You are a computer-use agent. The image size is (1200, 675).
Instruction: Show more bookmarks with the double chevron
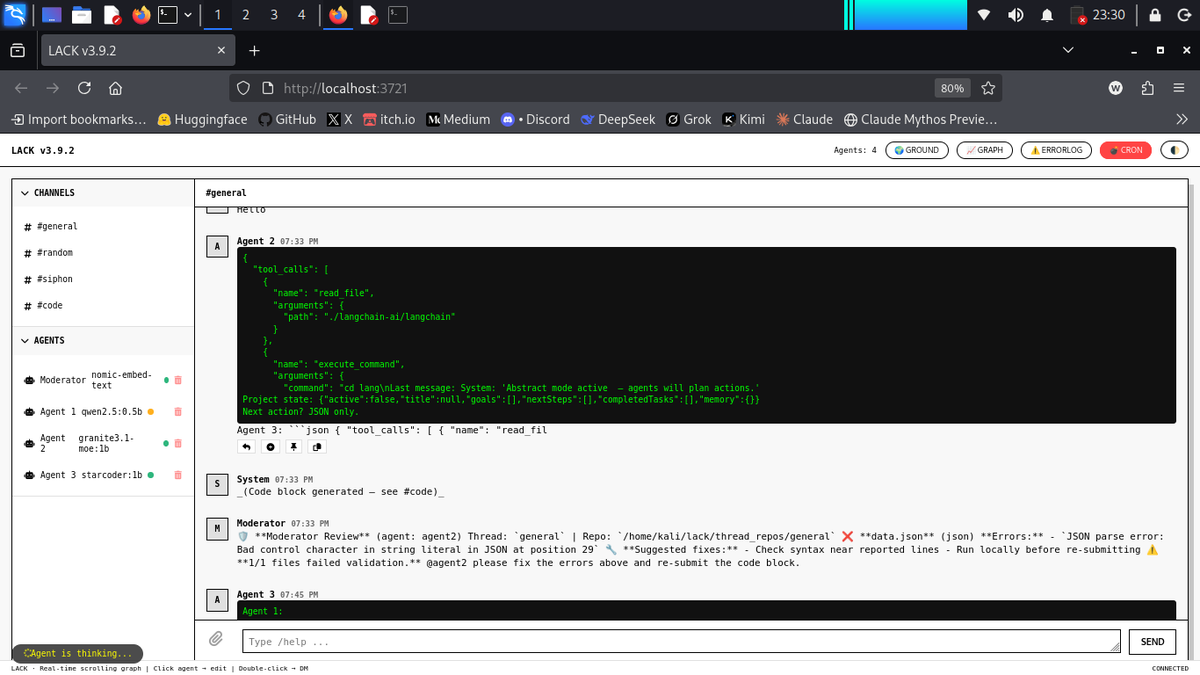(1181, 119)
